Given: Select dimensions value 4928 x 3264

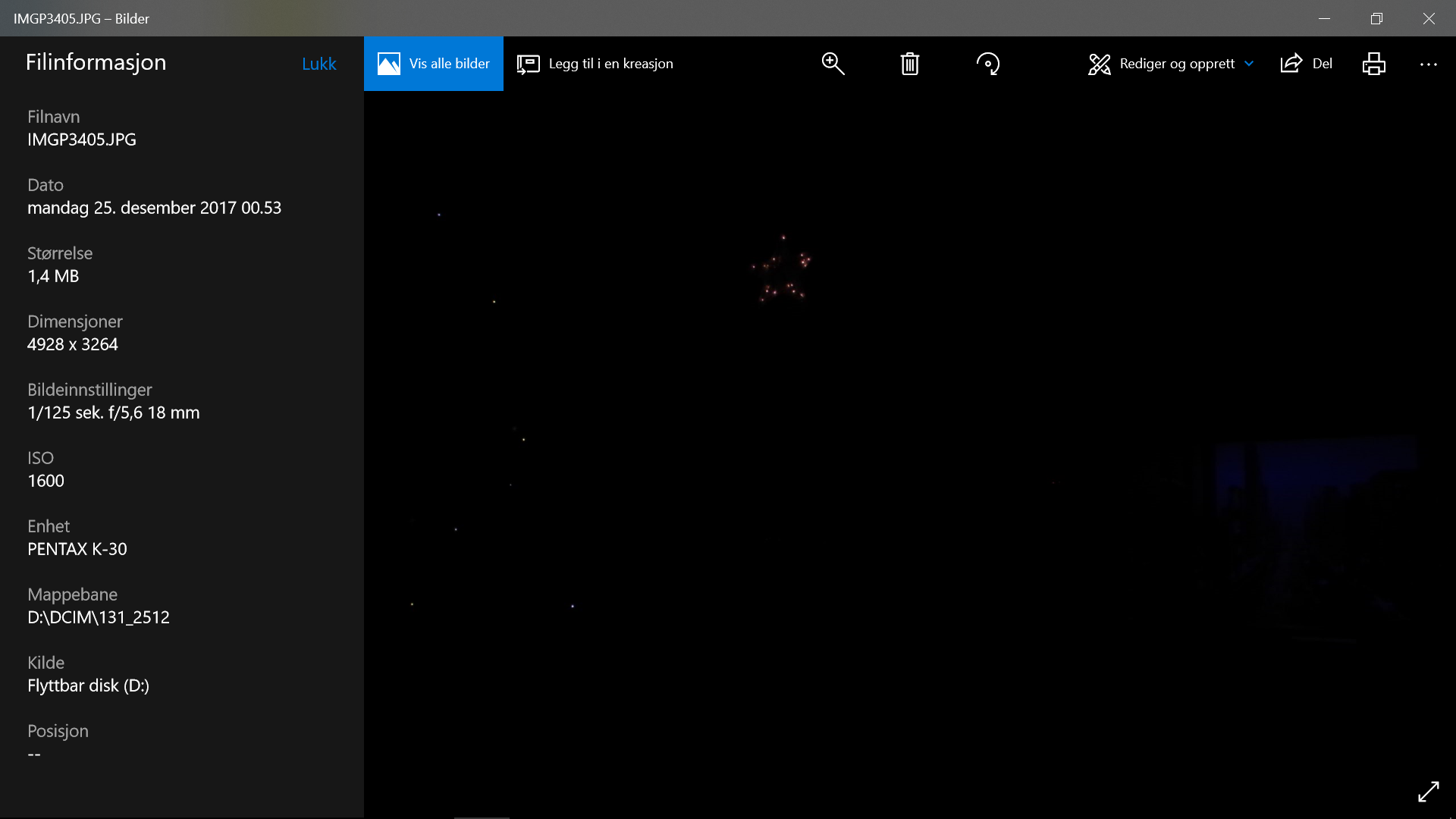Looking at the screenshot, I should [73, 344].
